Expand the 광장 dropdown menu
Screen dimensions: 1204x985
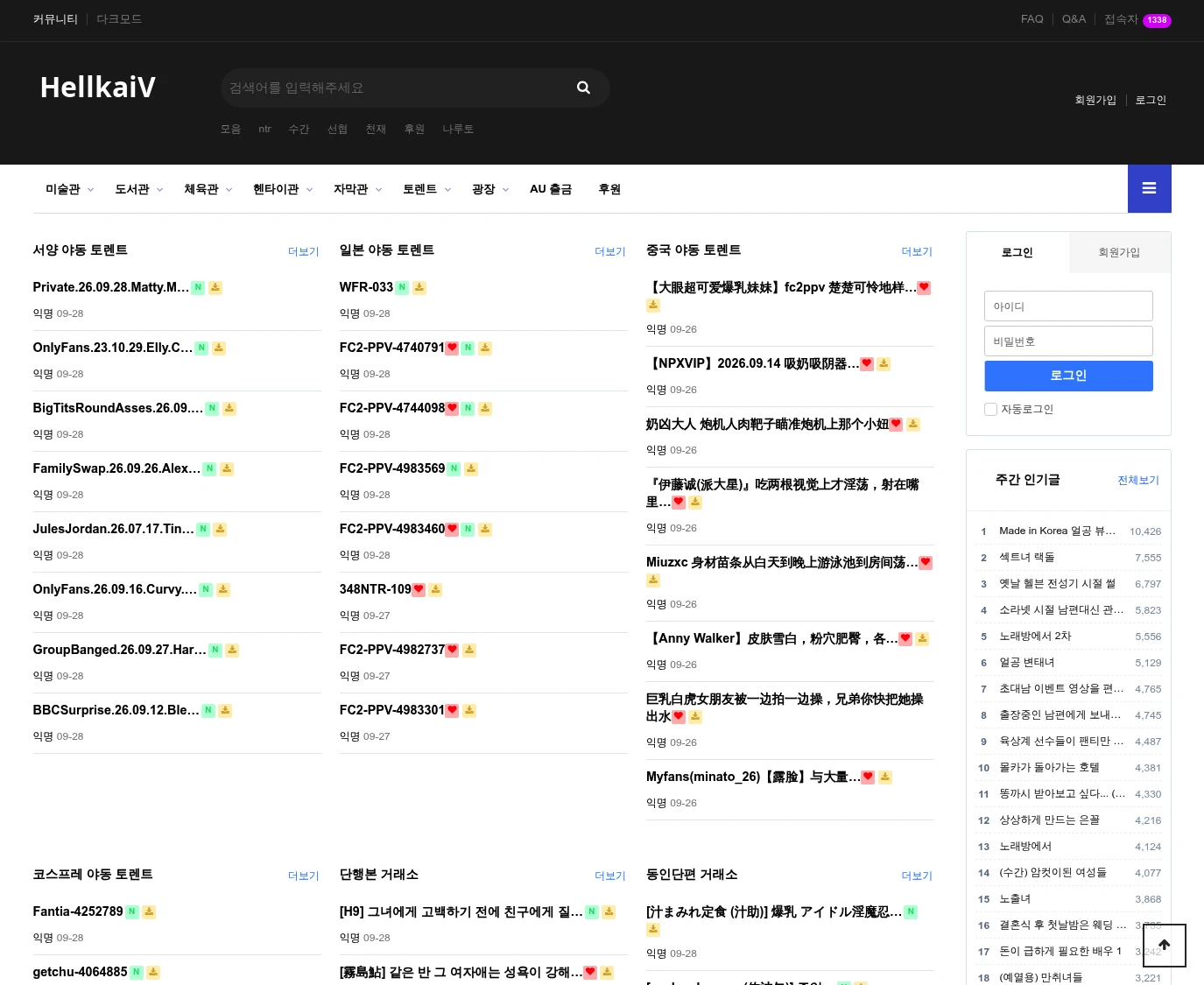[x=490, y=189]
